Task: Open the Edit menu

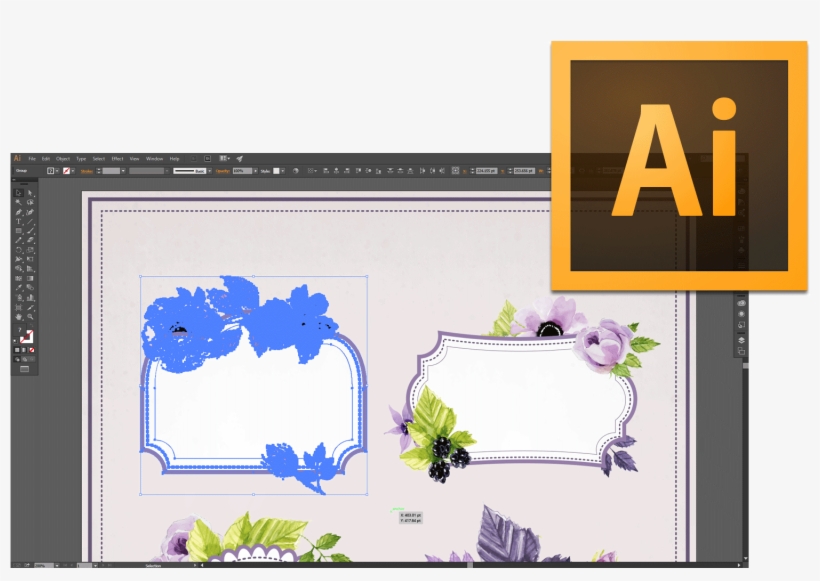Action: pos(46,158)
